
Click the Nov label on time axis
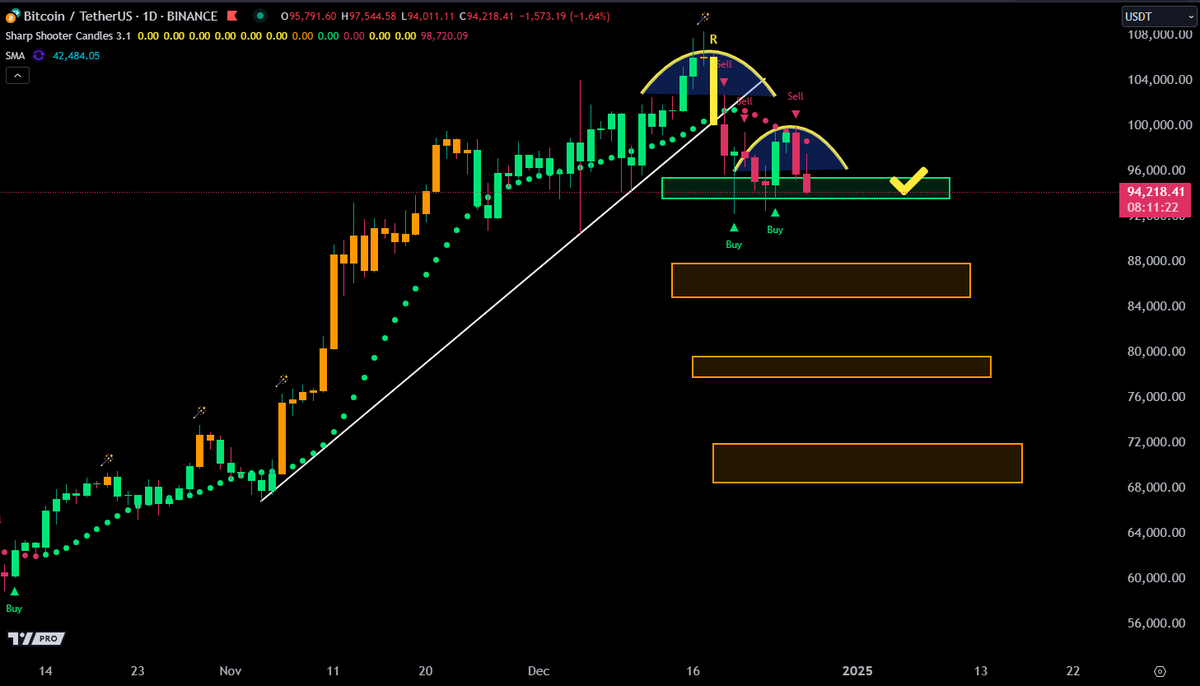[231, 671]
